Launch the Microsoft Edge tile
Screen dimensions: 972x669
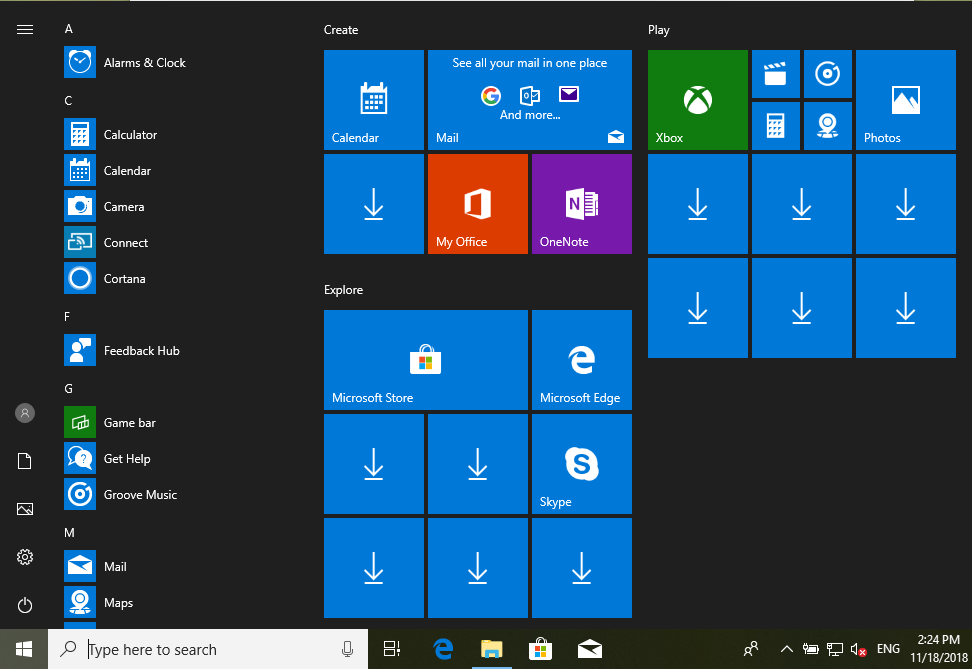pos(581,360)
